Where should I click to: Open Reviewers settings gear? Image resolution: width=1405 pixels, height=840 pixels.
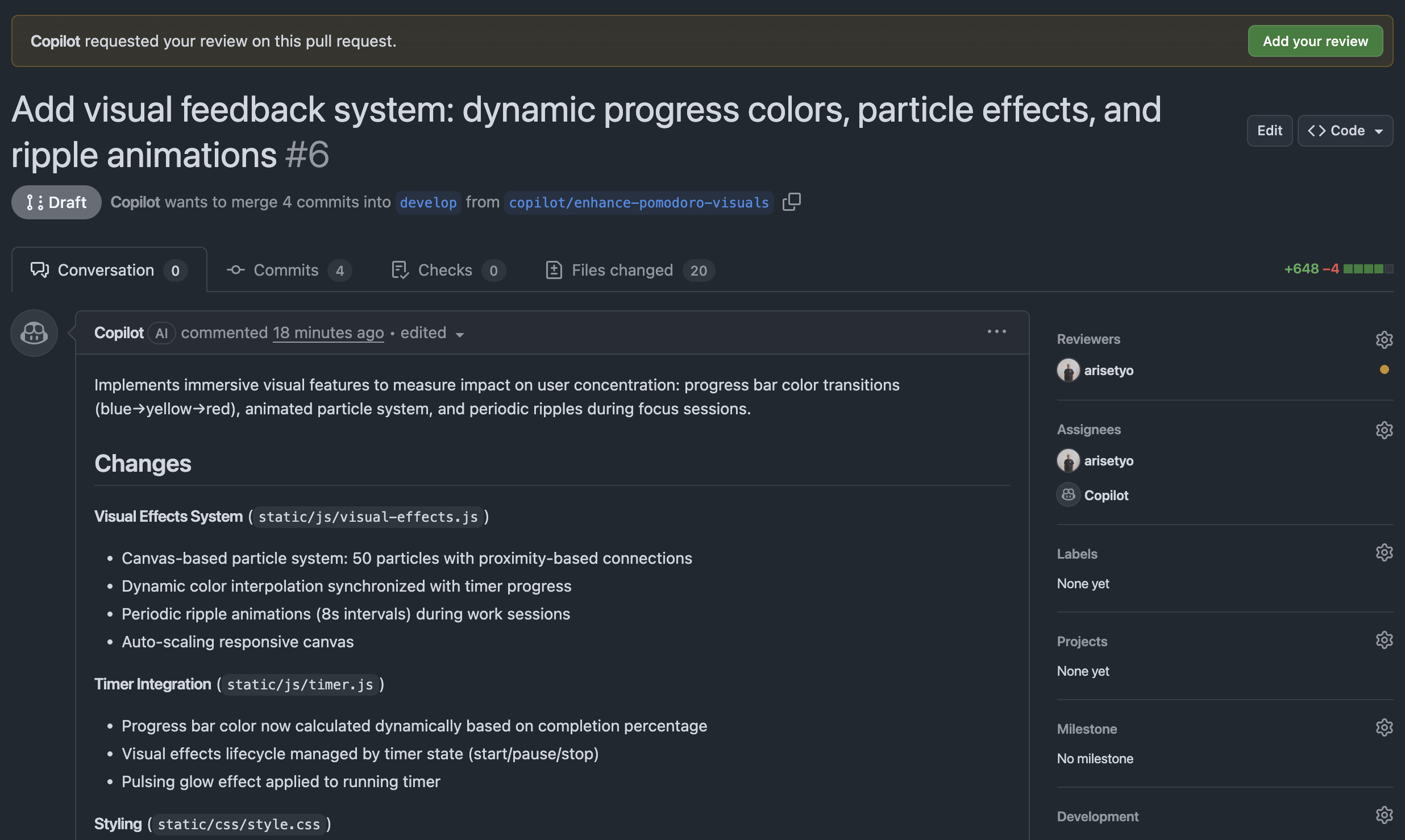(x=1384, y=339)
